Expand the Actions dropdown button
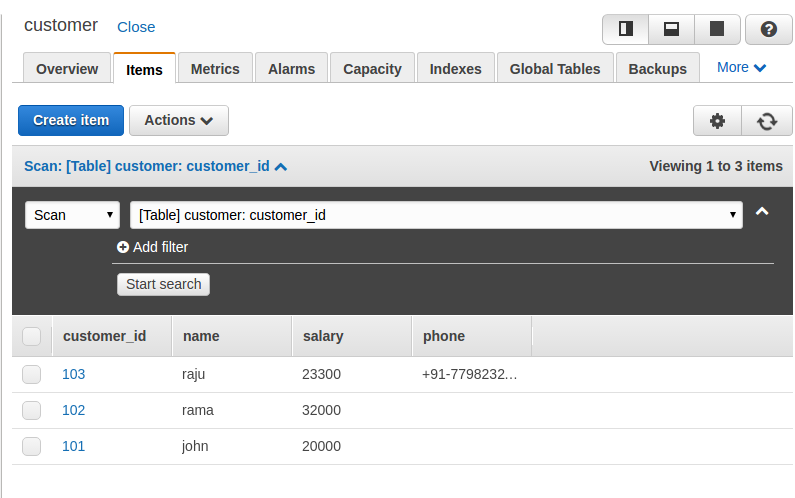Screen dimensions: 795x498 pos(178,120)
